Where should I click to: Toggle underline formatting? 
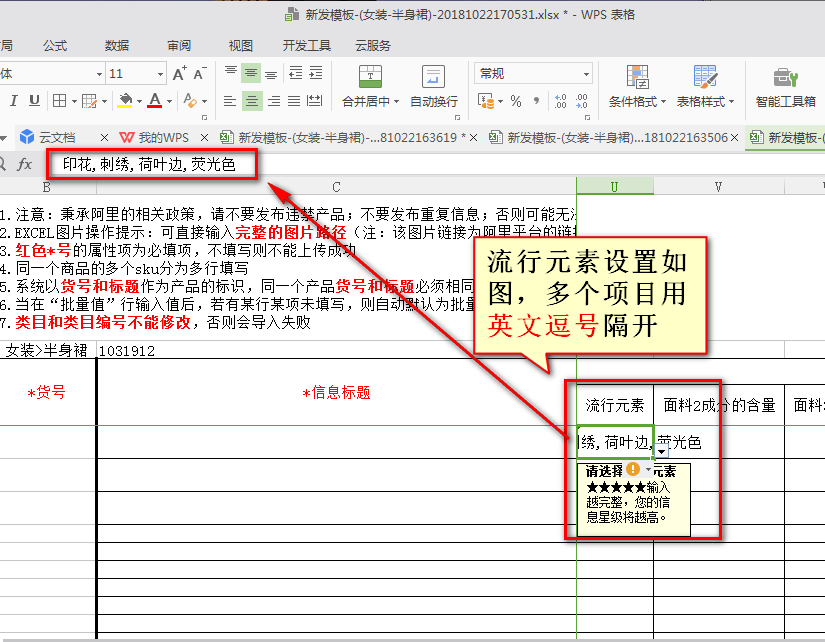click(34, 101)
